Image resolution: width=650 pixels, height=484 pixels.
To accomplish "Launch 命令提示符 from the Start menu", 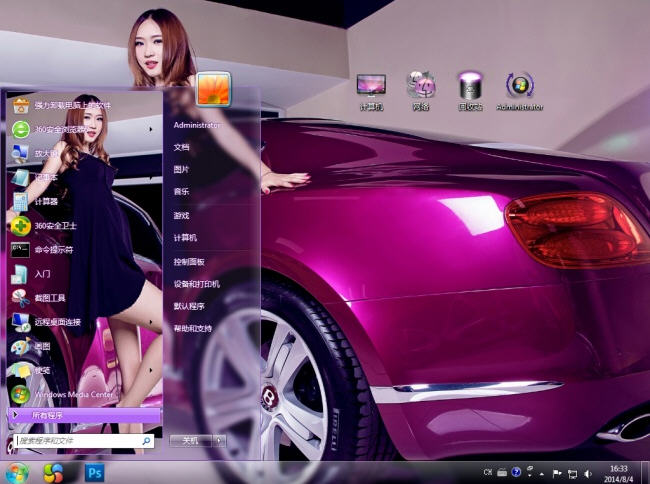I will 54,250.
